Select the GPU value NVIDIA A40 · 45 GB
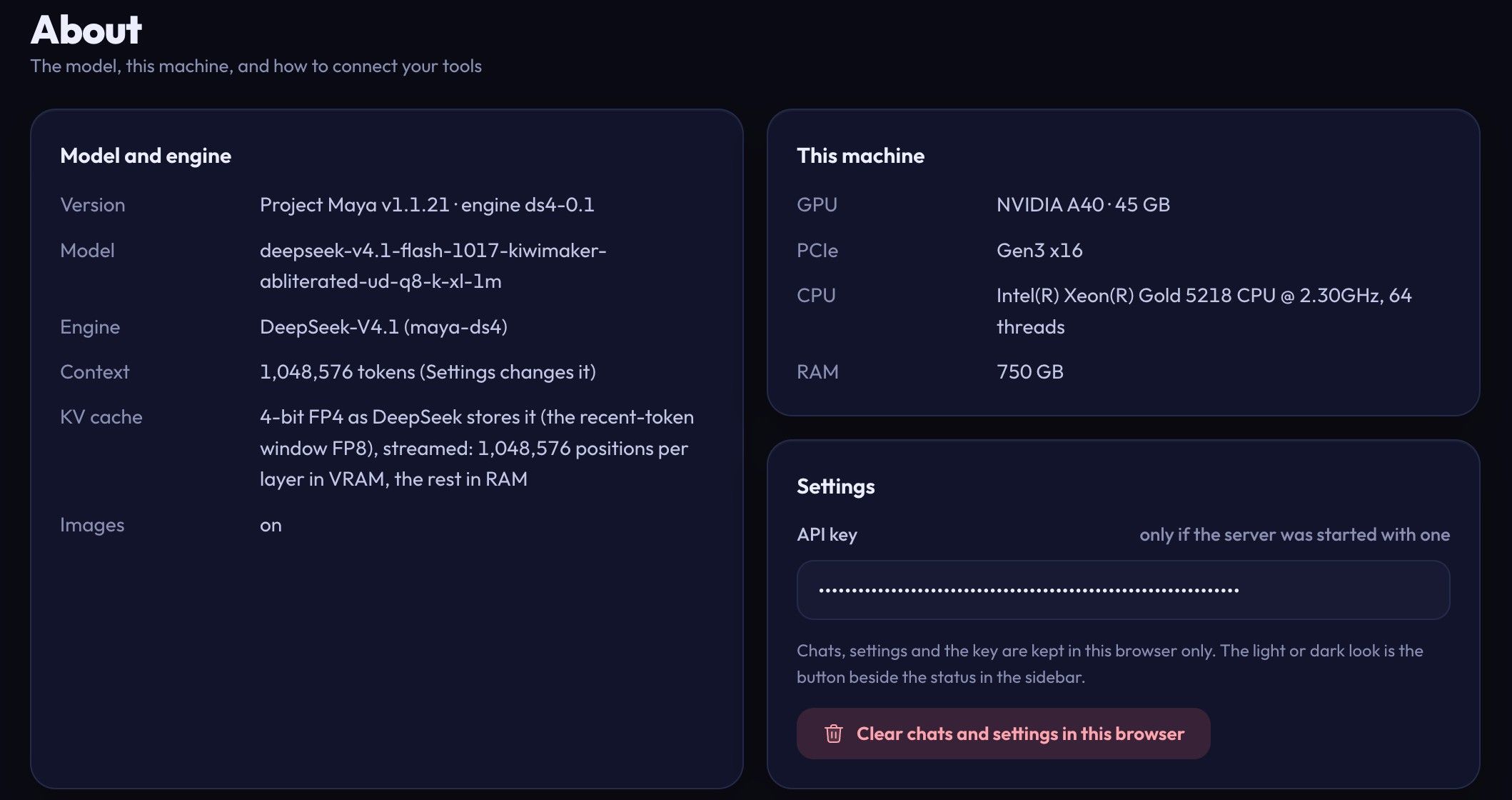1512x800 pixels. 1083,205
